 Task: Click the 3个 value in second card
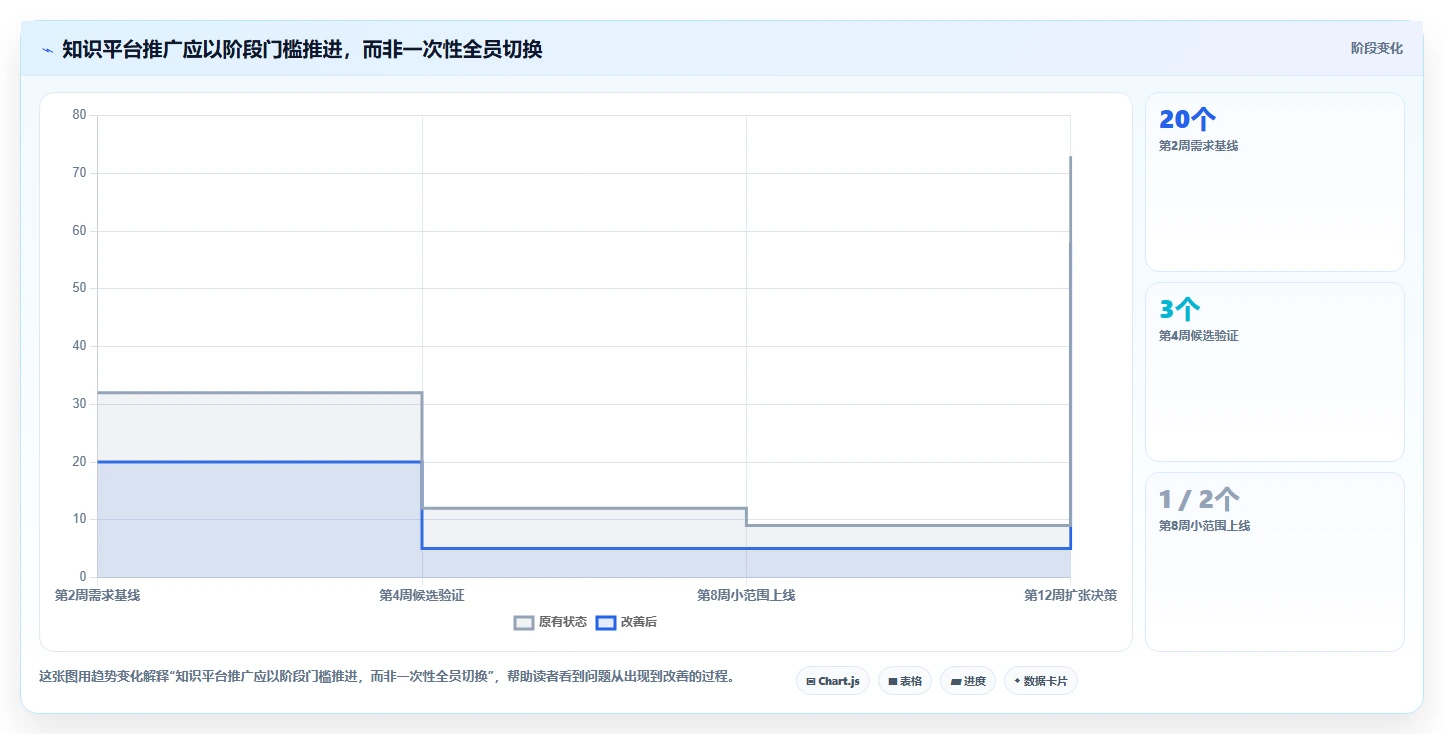tap(1179, 310)
